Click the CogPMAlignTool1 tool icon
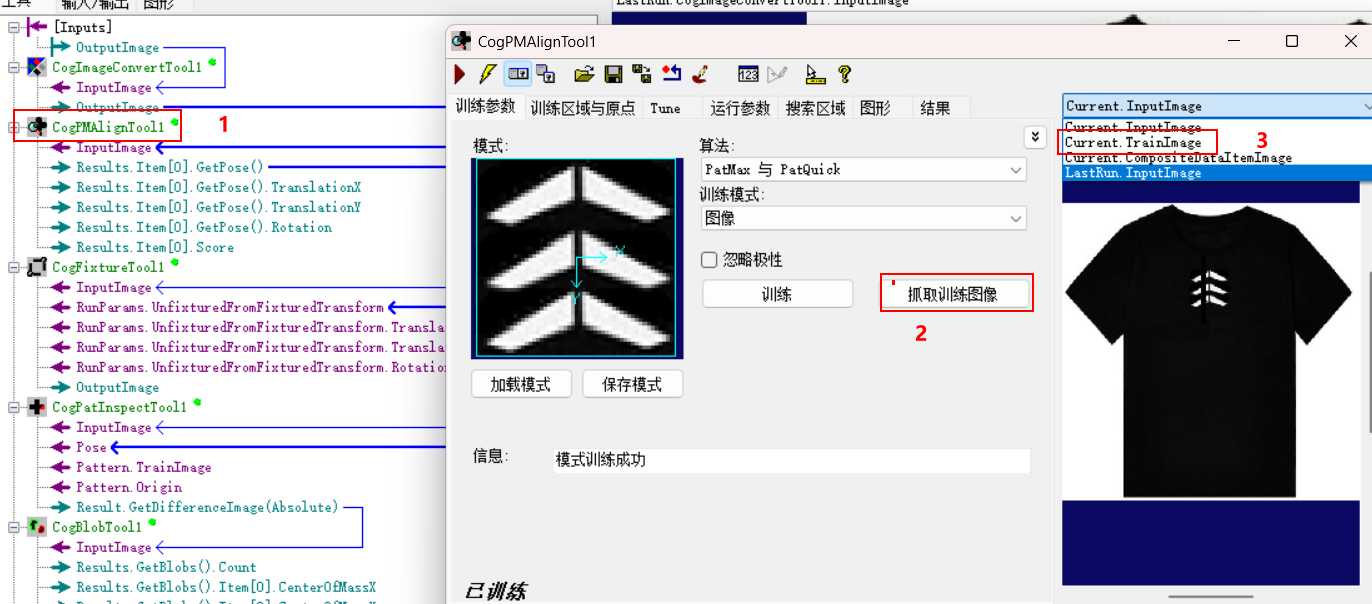This screenshot has height=604, width=1372. point(36,127)
